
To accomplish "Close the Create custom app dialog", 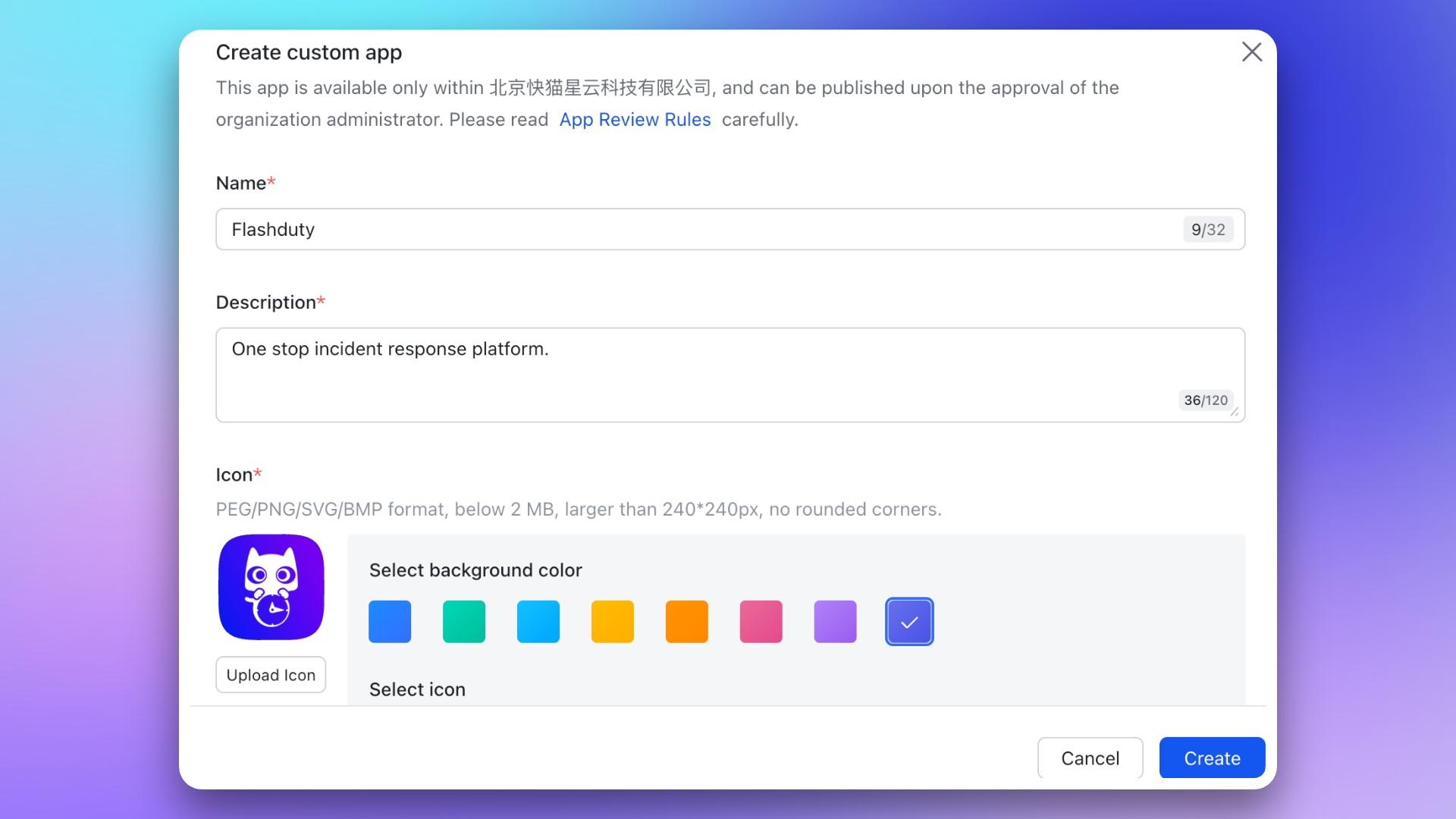I will (x=1251, y=52).
